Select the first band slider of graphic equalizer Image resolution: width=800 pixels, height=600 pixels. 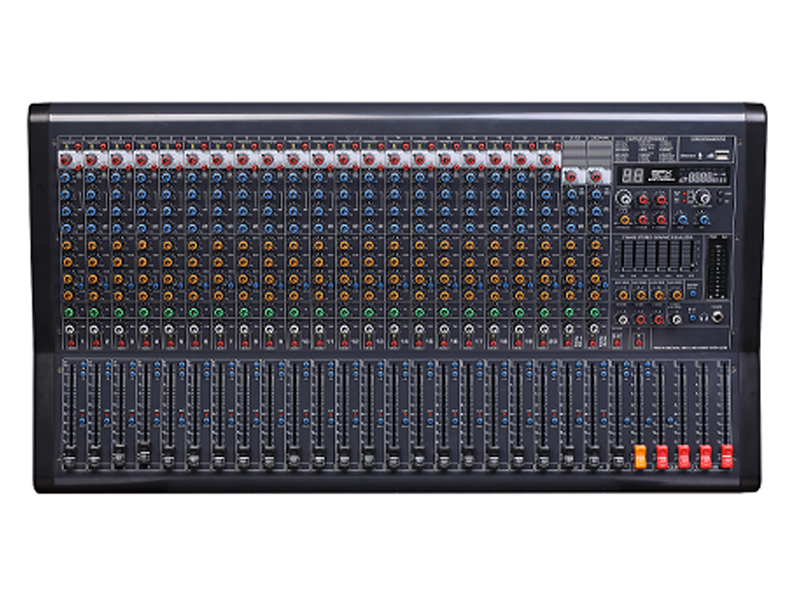(623, 257)
